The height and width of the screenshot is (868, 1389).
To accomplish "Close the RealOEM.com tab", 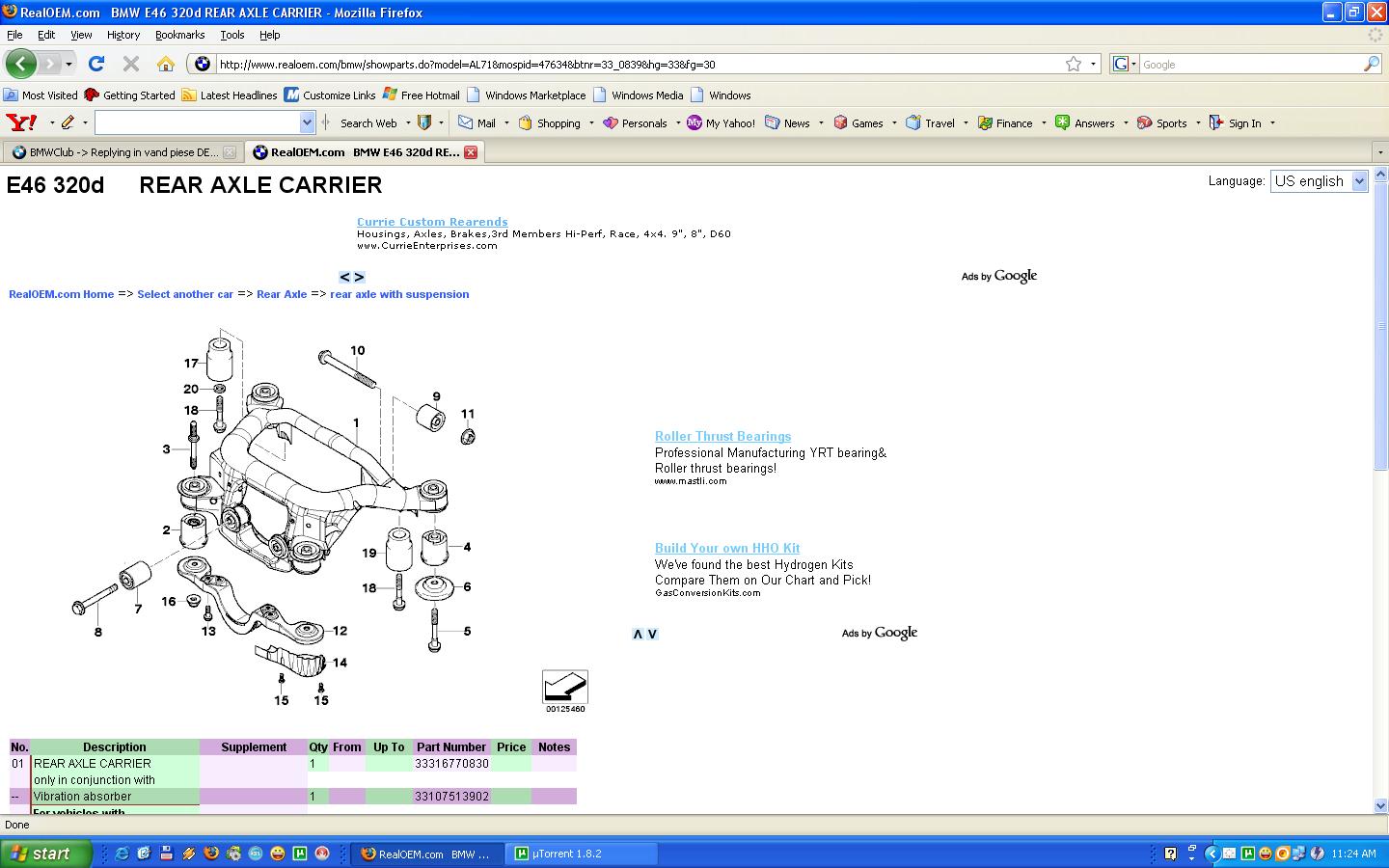I will 471,151.
